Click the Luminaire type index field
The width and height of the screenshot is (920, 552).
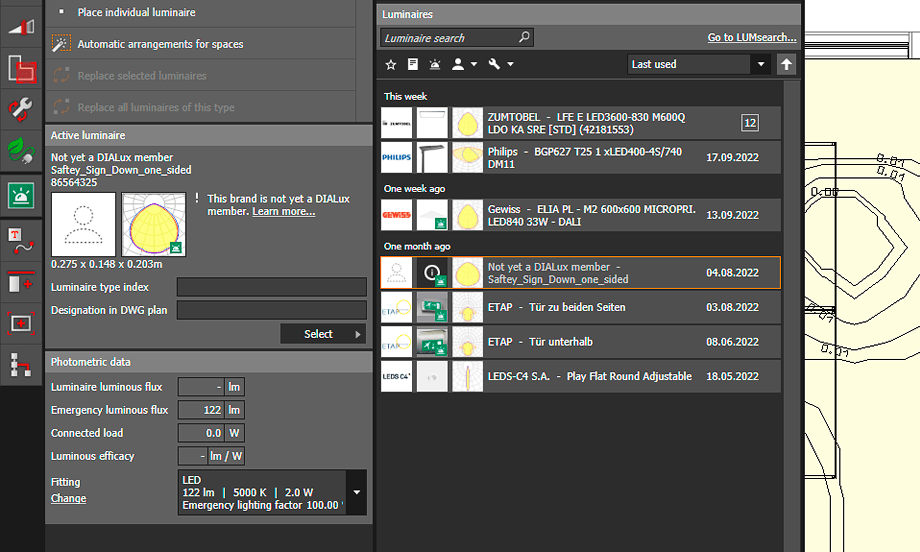point(271,288)
